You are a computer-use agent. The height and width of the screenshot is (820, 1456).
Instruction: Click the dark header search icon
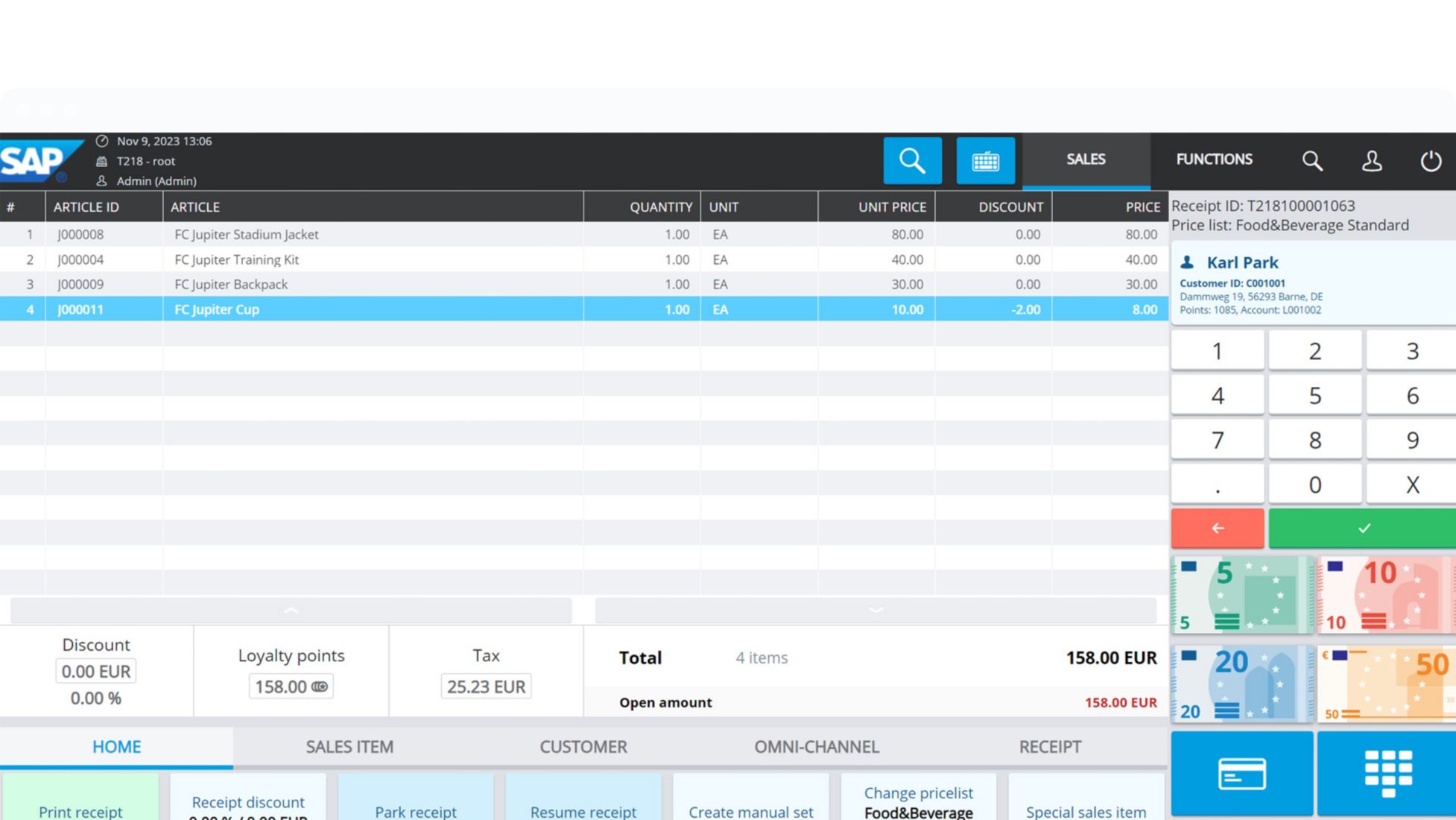pyautogui.click(x=1311, y=160)
